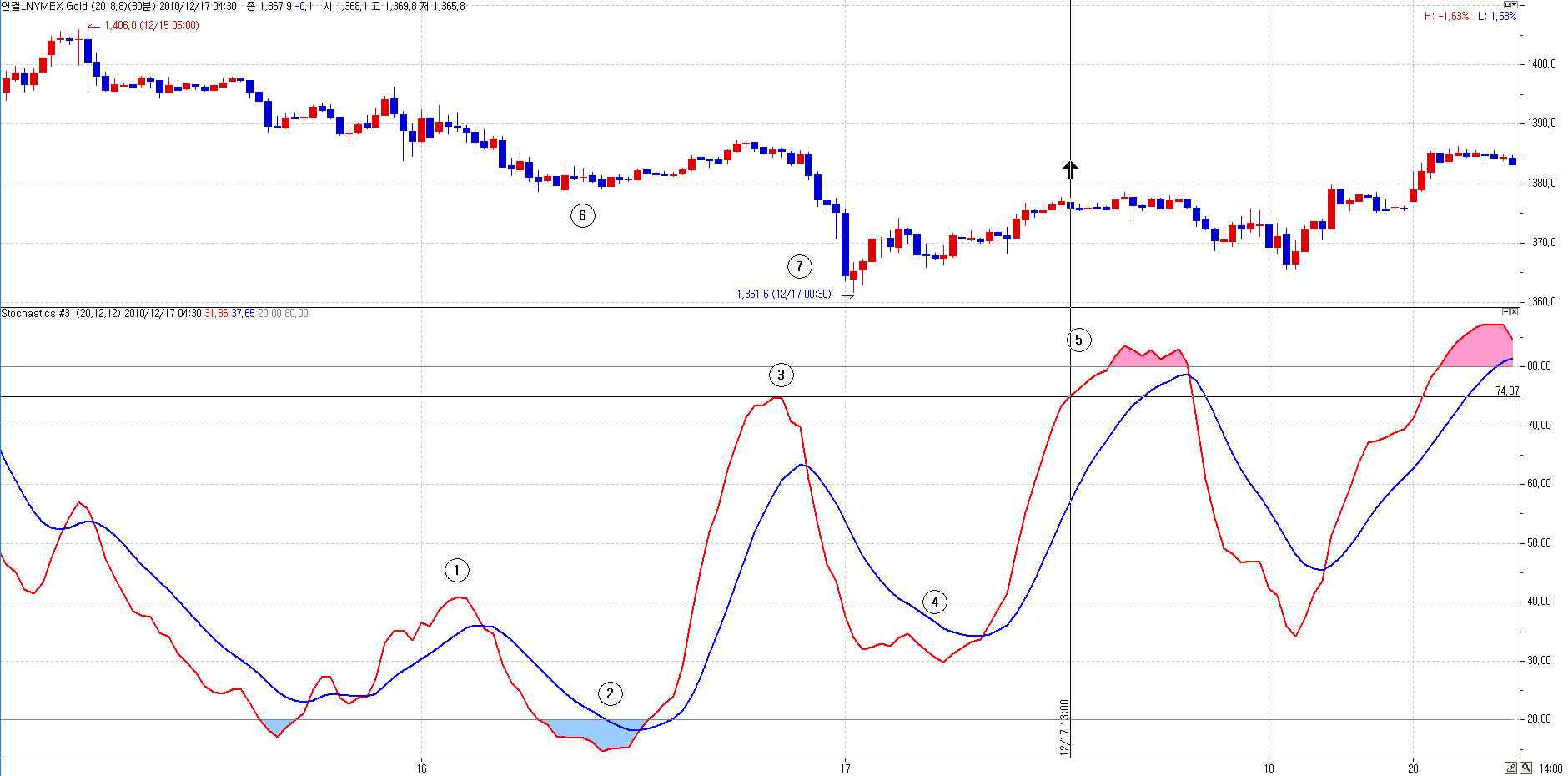
Task: Close the Stochastics indicator panel
Action: (1515, 312)
